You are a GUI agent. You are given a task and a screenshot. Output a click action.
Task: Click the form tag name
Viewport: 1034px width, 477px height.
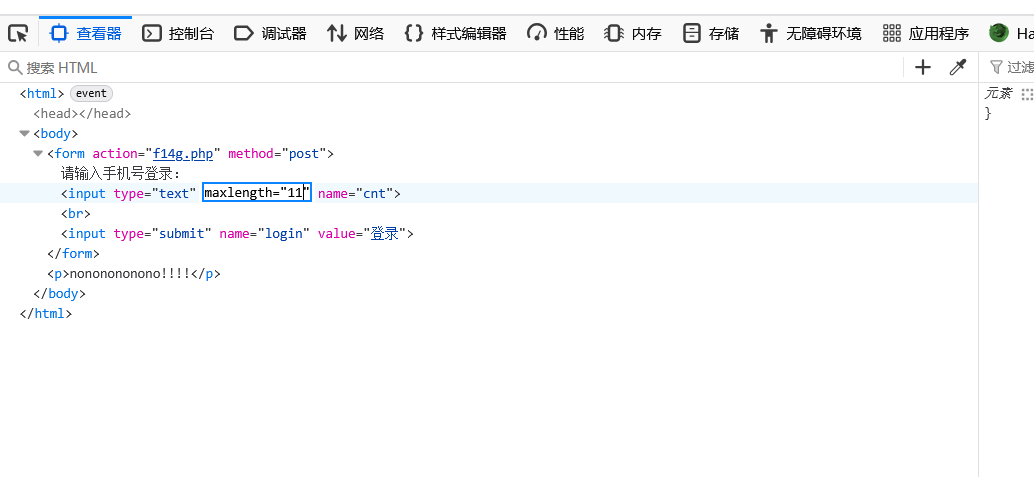(x=70, y=154)
